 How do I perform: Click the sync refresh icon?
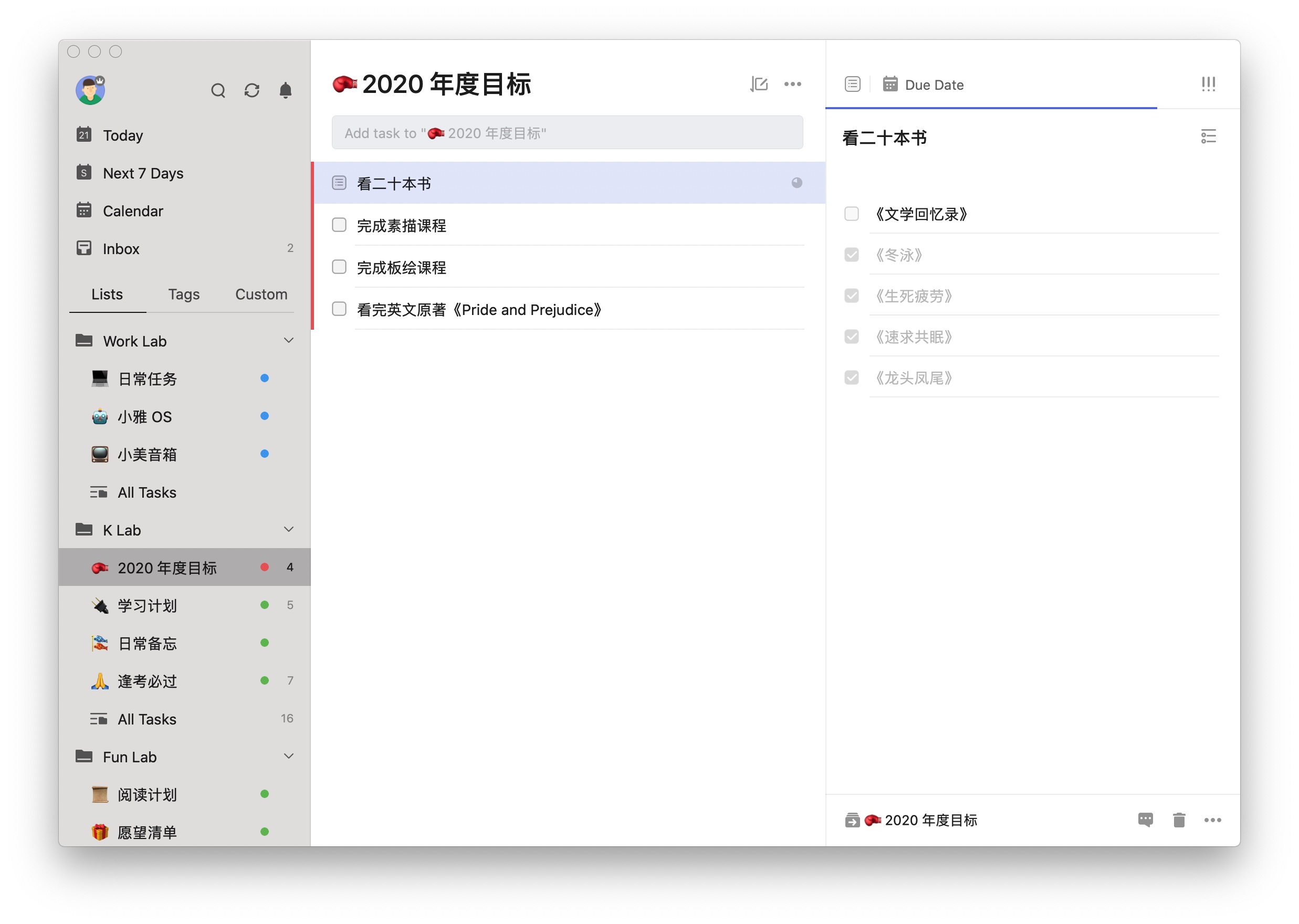252,90
